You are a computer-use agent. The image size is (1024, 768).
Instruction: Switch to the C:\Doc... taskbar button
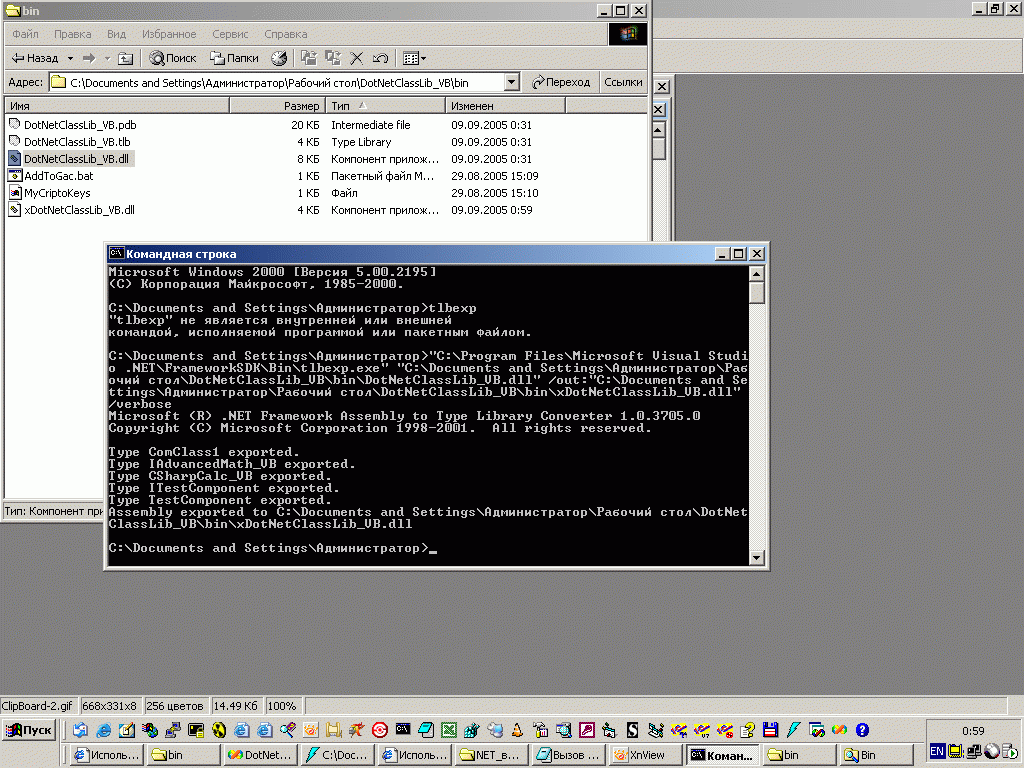tap(338, 755)
